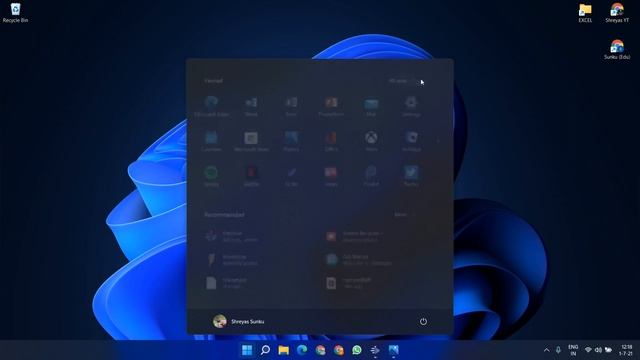Open Search from the taskbar
The image size is (640, 360).
tap(265, 350)
